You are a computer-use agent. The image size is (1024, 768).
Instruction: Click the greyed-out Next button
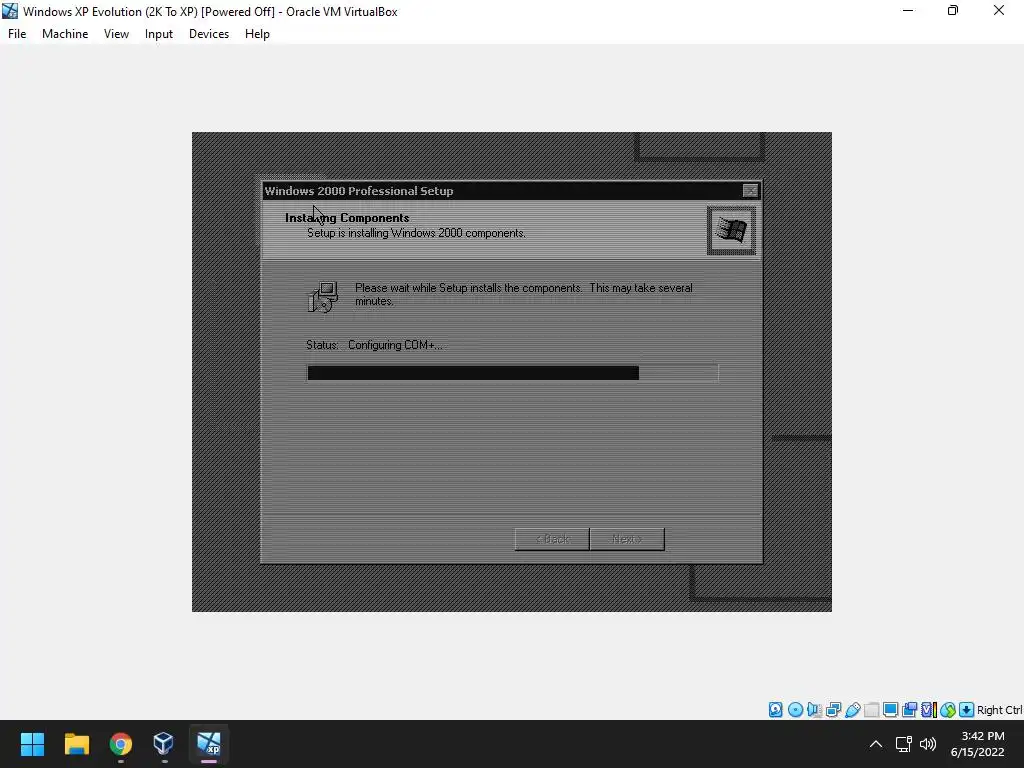[627, 539]
